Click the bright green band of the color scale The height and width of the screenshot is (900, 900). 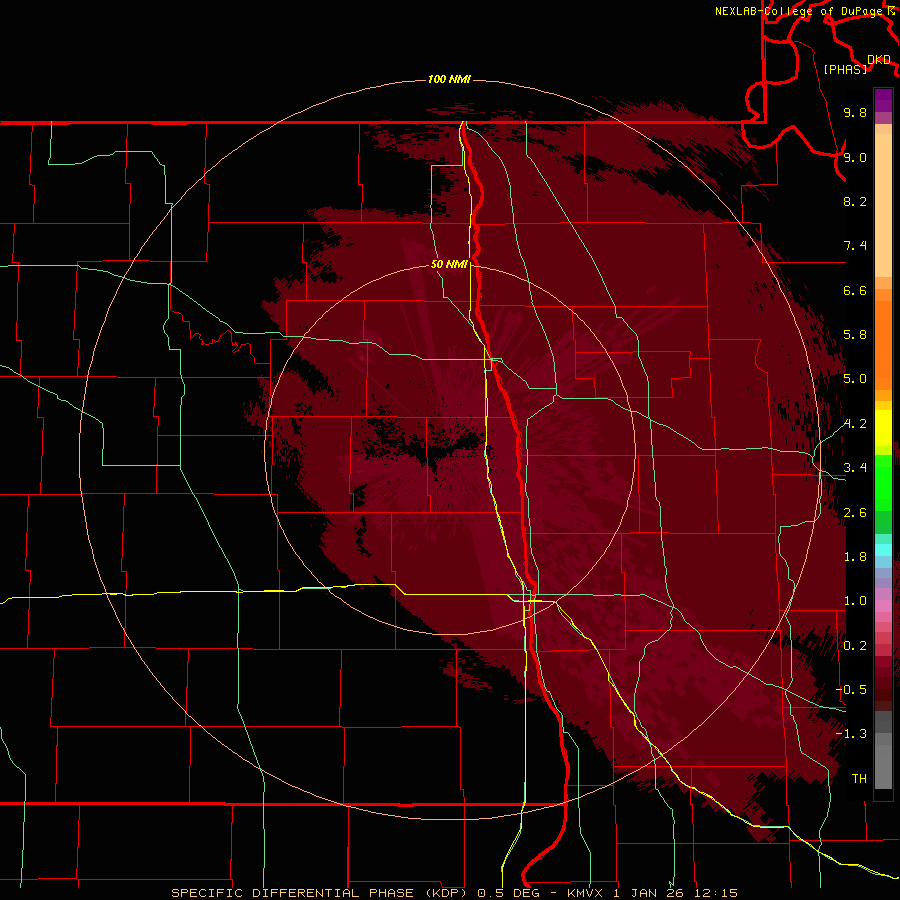[883, 482]
